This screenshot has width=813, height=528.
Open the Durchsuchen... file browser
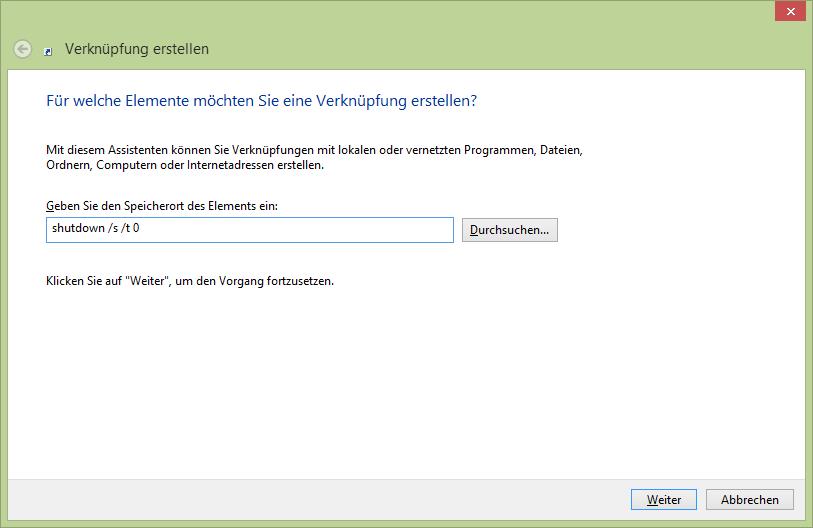click(510, 230)
